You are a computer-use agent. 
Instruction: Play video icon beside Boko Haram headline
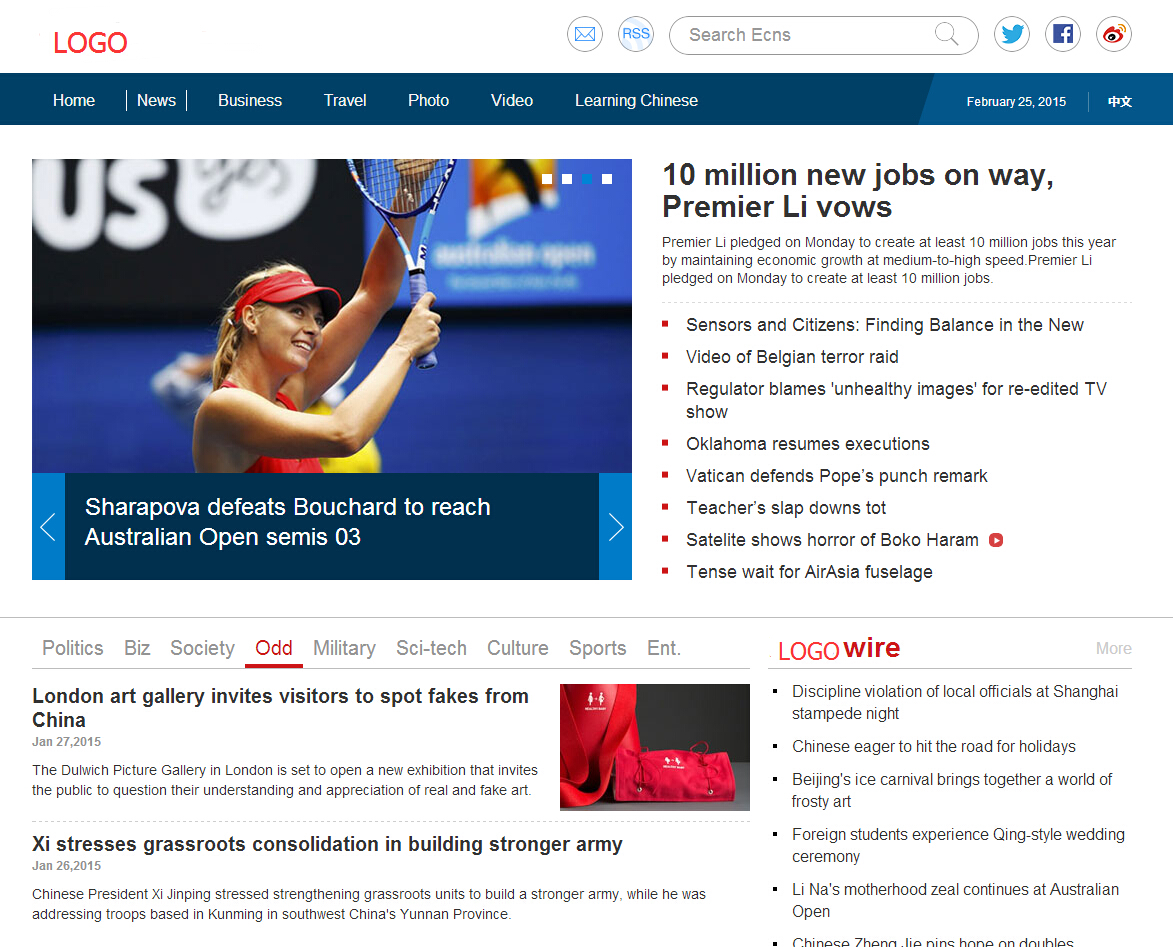click(x=996, y=540)
